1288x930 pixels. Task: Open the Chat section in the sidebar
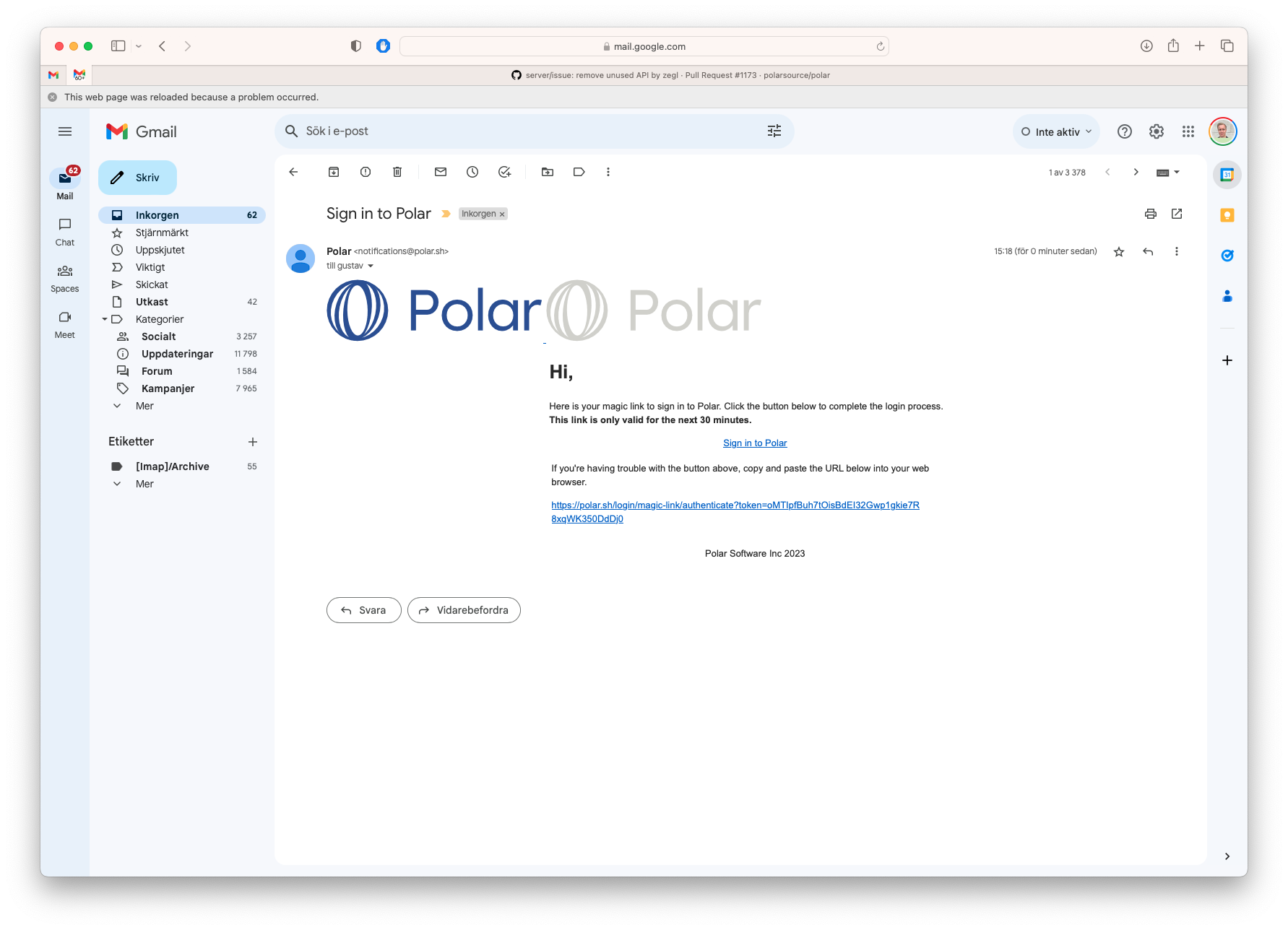(64, 231)
